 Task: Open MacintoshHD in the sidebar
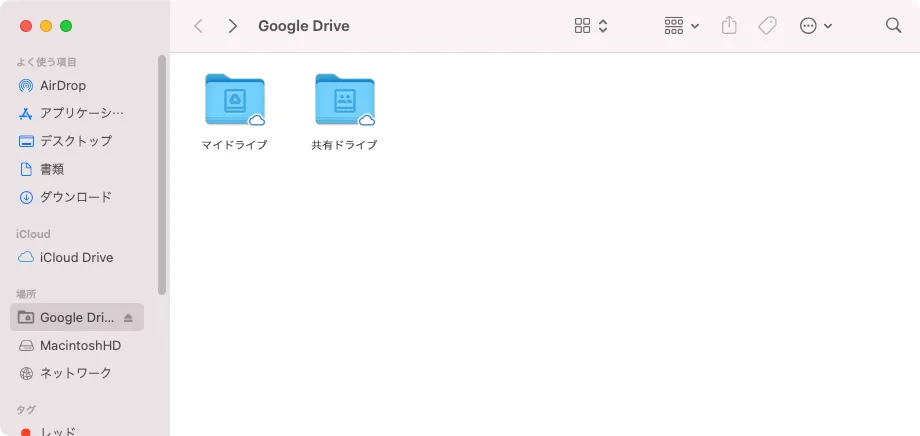click(80, 345)
